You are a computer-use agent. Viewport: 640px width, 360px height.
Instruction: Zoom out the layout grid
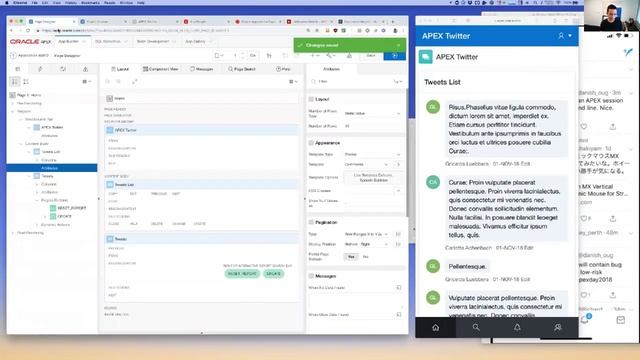108,82
